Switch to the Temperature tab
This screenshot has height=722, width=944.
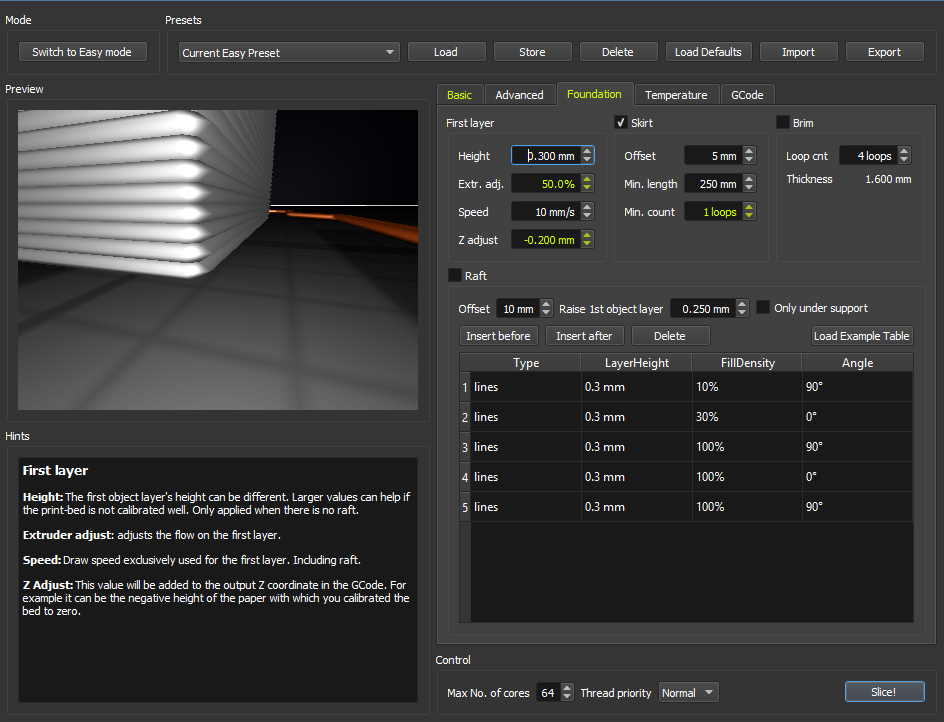675,95
